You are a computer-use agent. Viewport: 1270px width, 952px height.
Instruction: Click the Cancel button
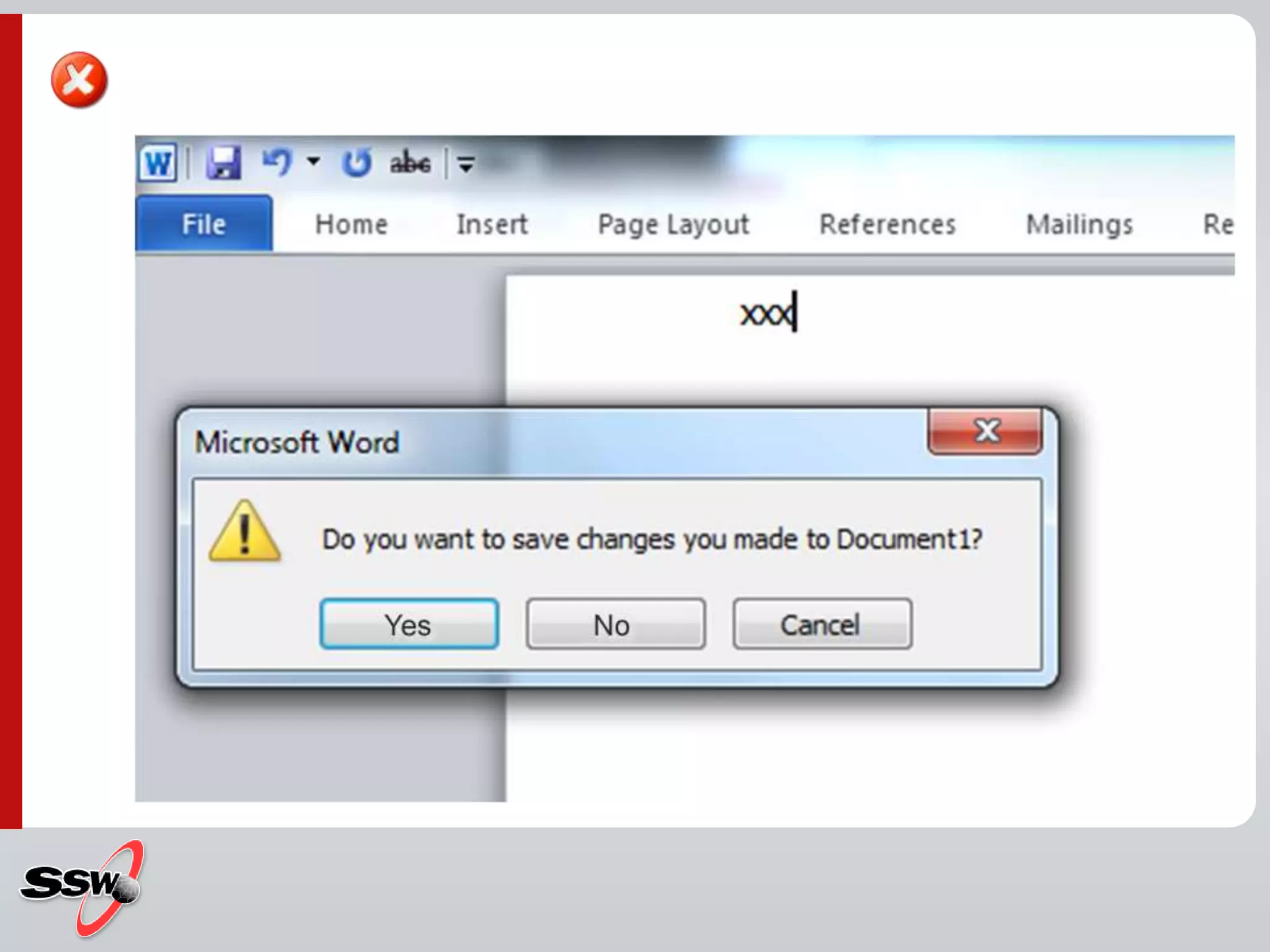[822, 624]
